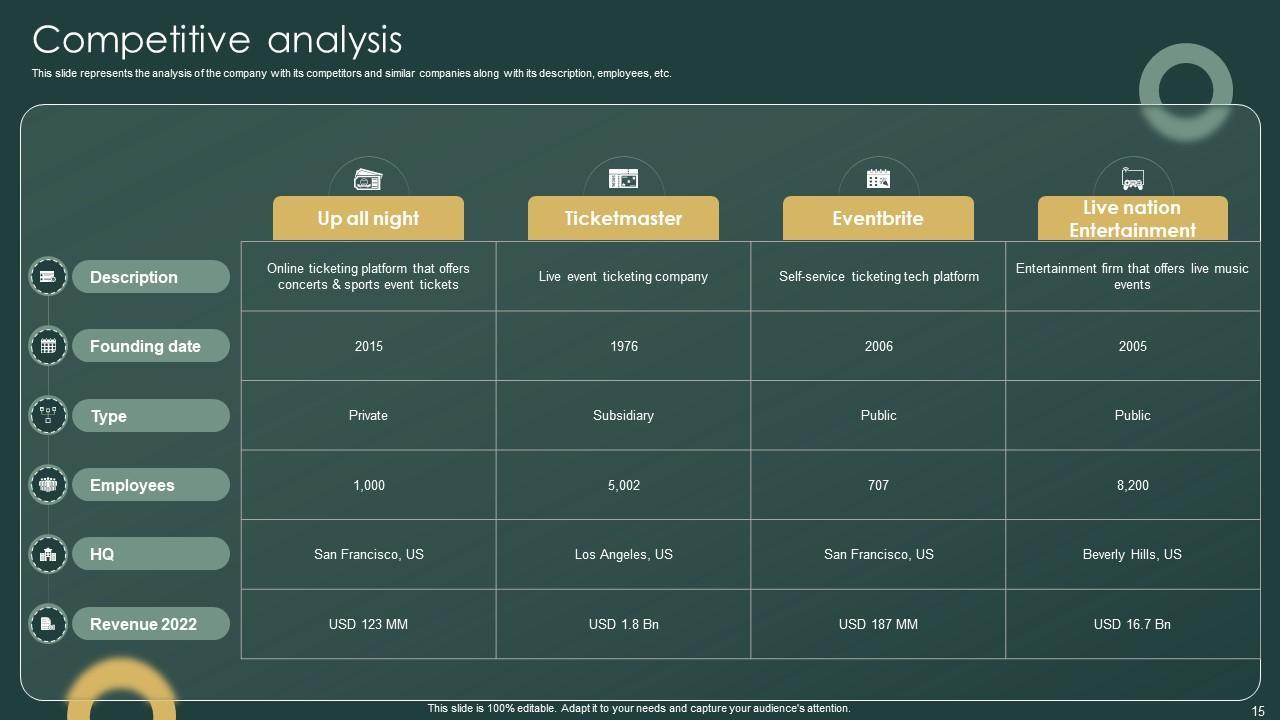1280x720 pixels.
Task: Click 'Self-service ticketing tech platform' cell
Action: [878, 276]
